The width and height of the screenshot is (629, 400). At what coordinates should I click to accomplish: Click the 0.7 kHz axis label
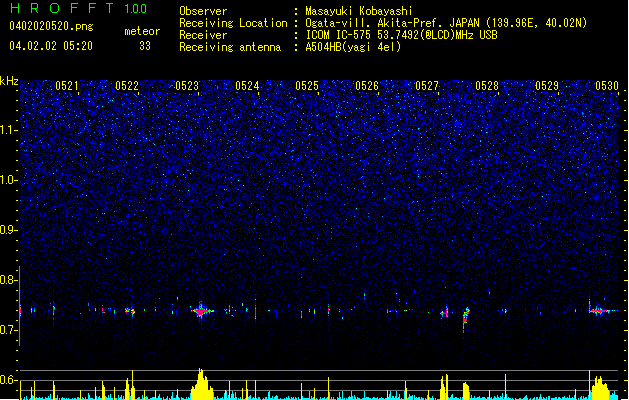point(8,330)
